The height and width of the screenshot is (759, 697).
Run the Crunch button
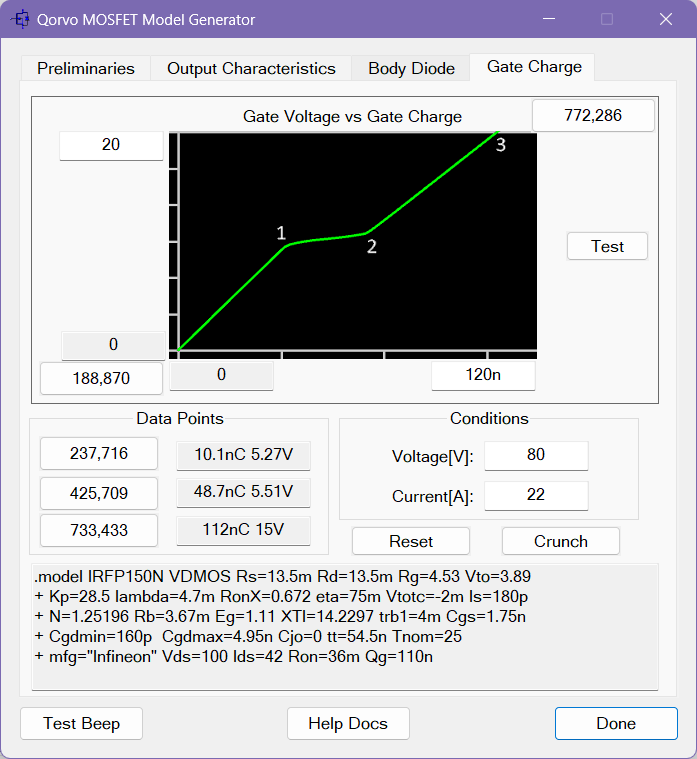[x=560, y=541]
